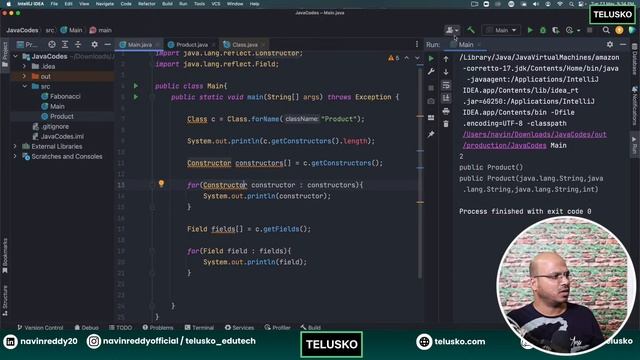
Task: Run with Coverage icon in toolbar
Action: pos(555,30)
